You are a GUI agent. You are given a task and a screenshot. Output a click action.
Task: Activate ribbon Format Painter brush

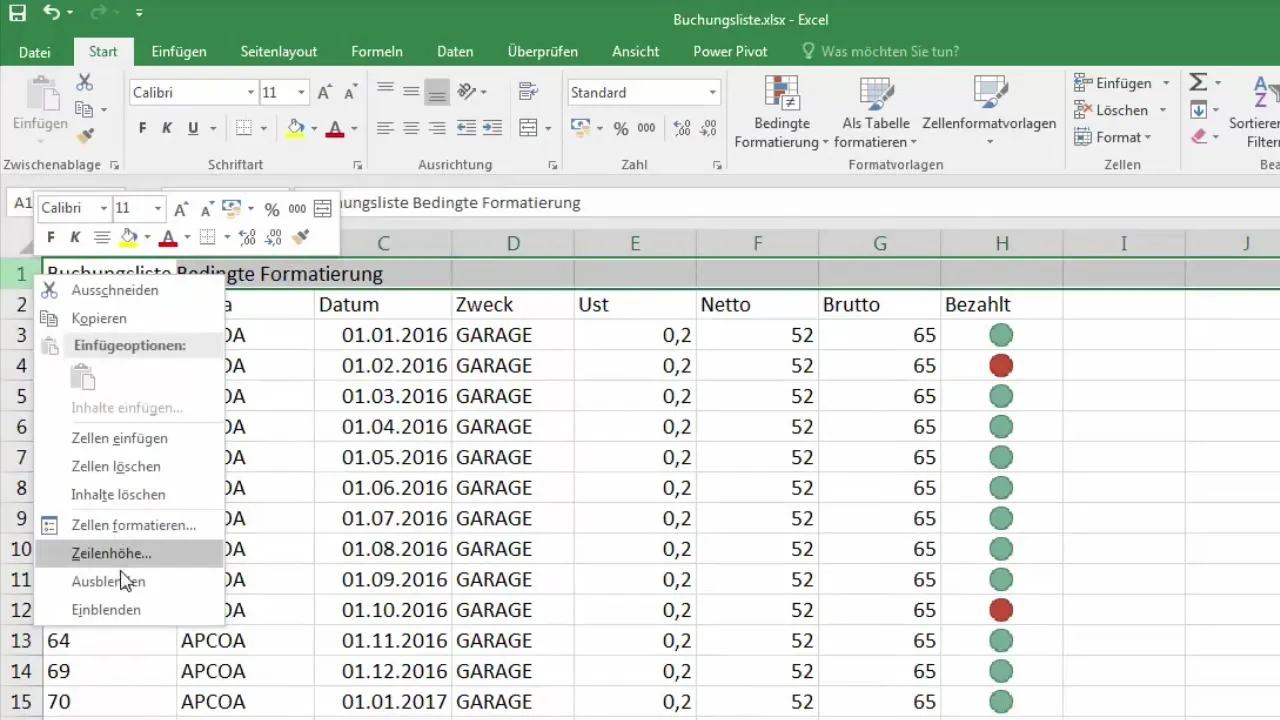coord(85,135)
